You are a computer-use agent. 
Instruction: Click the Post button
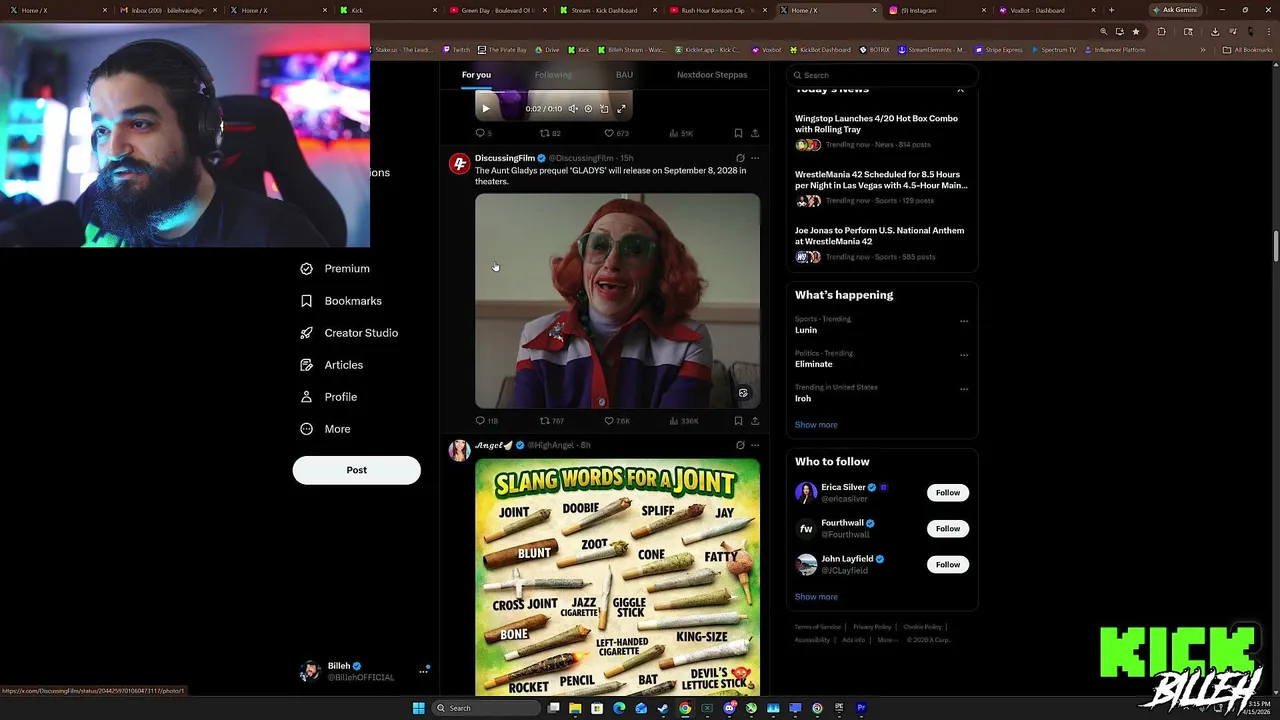tap(356, 470)
